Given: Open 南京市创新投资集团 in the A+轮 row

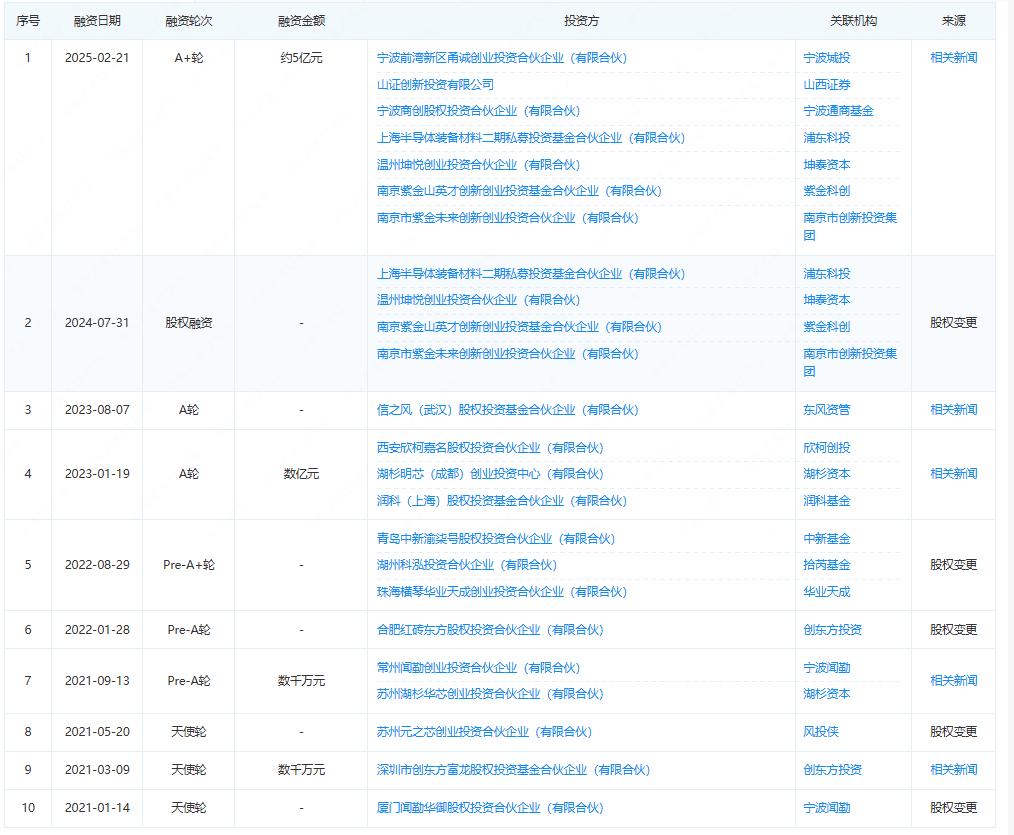Looking at the screenshot, I should point(850,226).
